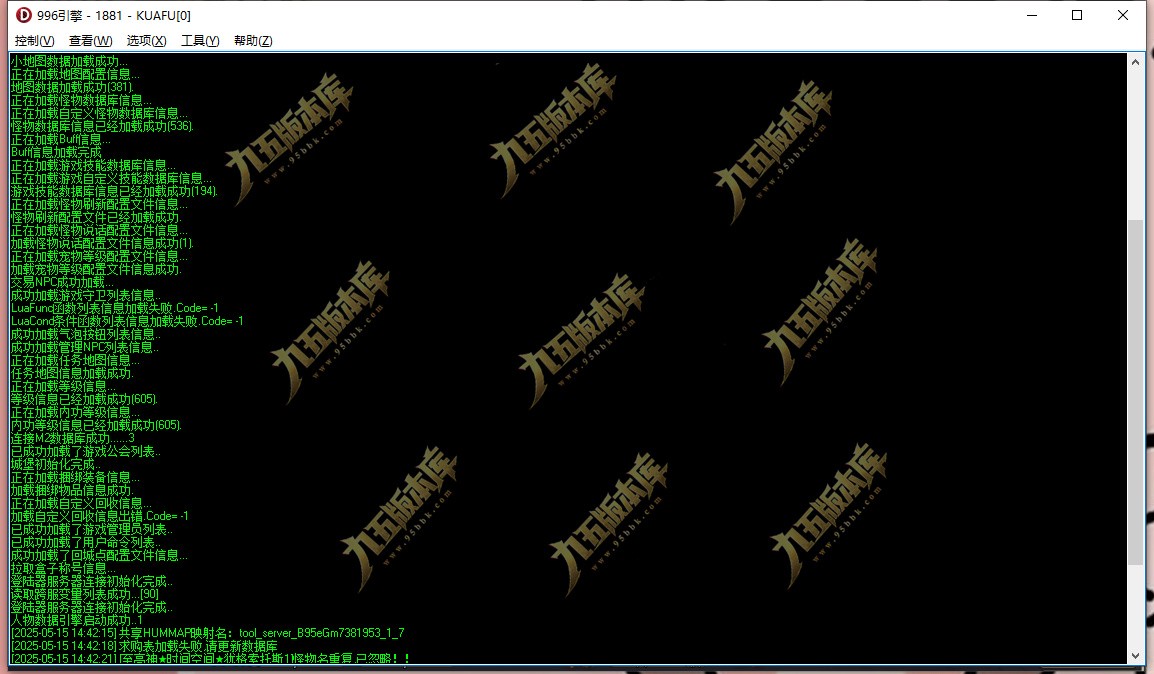Viewport: 1154px width, 674px height.
Task: Click "正在加载怪物刷新配置文件信息..." line
Action: pos(99,205)
